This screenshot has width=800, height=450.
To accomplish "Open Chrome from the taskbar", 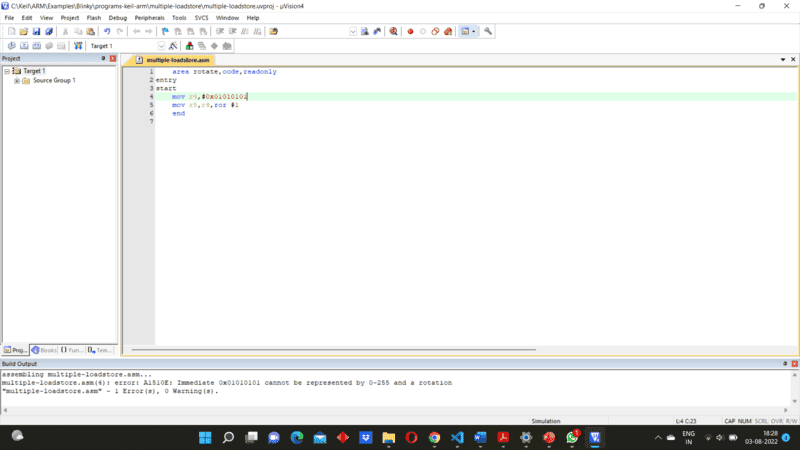I will (434, 437).
